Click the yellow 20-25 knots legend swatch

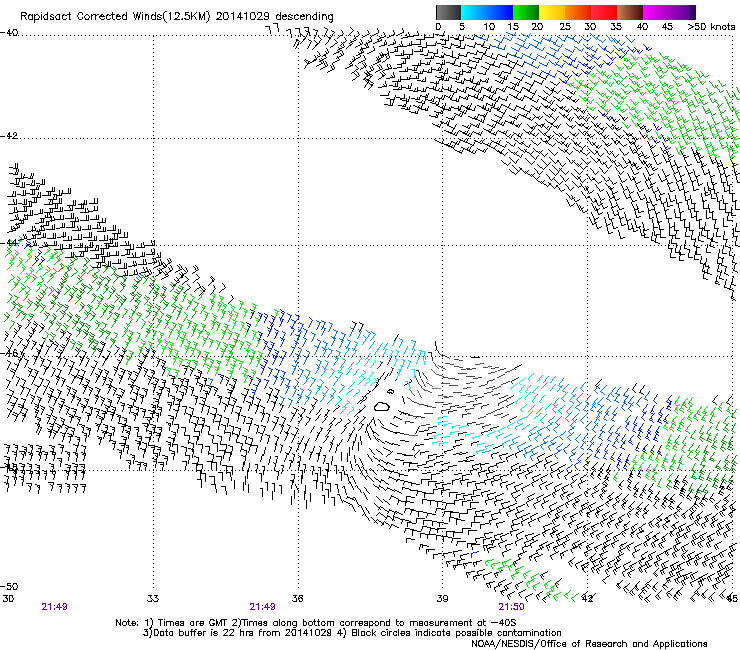point(552,12)
